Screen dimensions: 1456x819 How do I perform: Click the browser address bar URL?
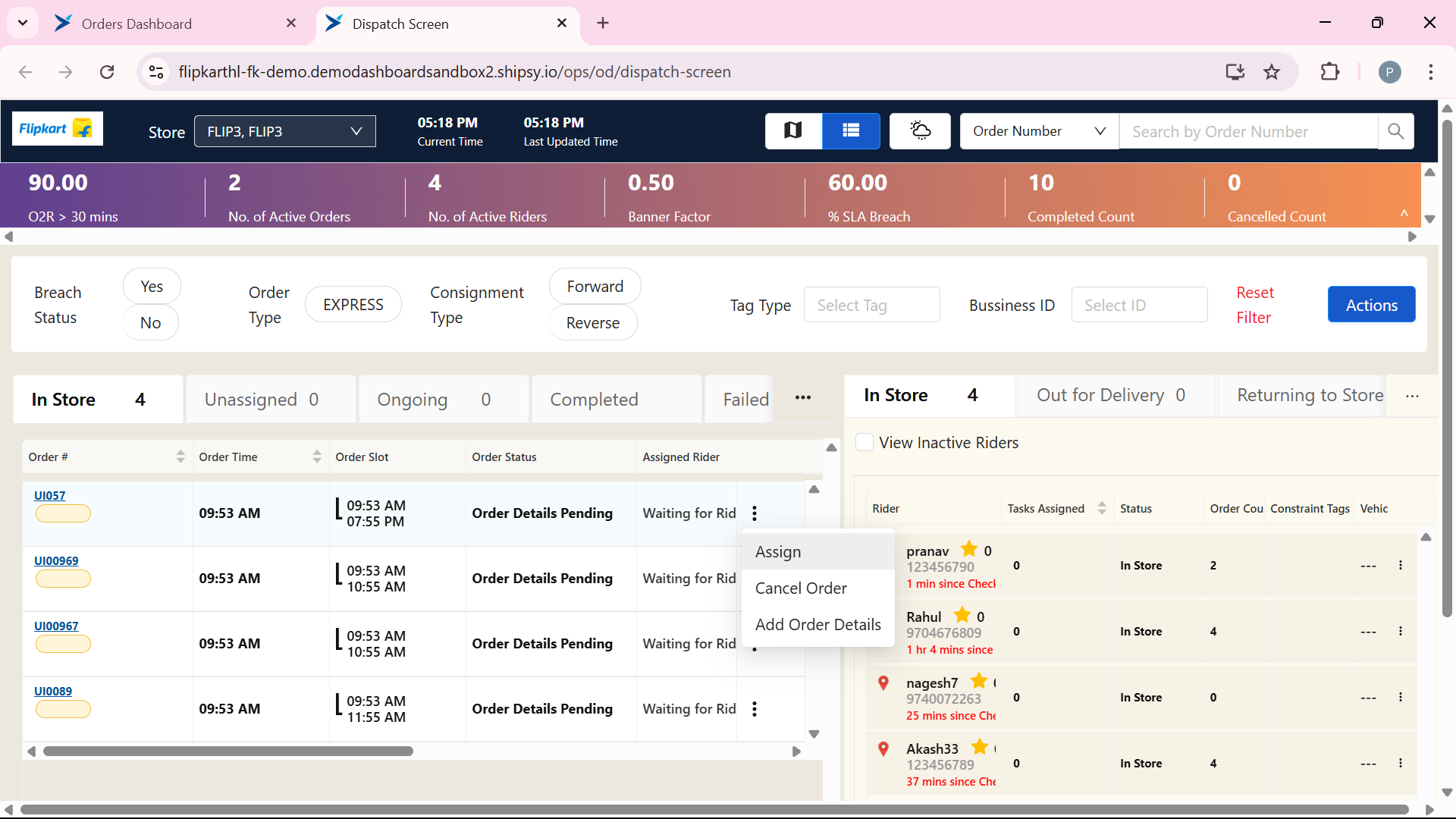(454, 72)
